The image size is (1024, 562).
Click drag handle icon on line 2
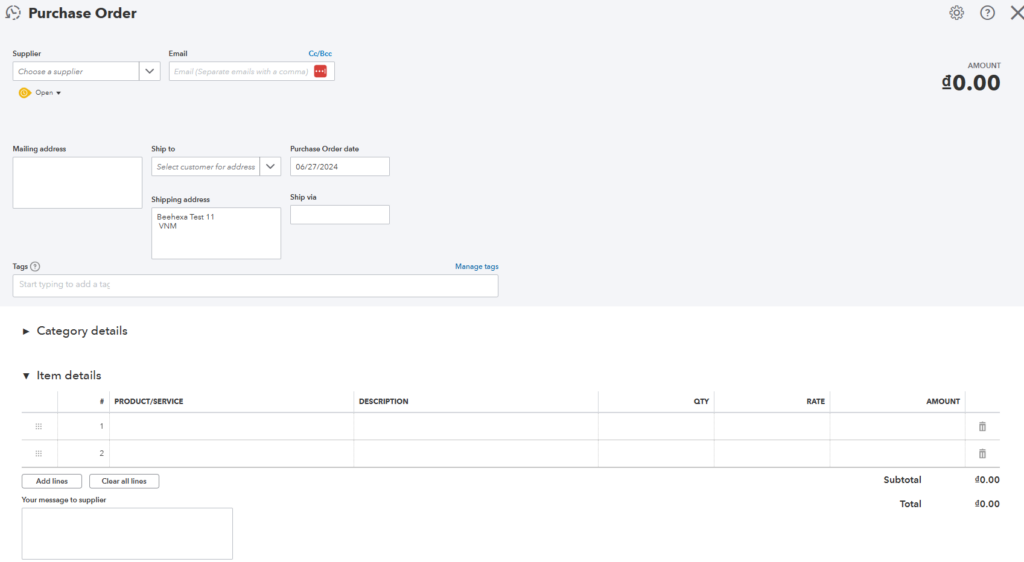point(39,454)
